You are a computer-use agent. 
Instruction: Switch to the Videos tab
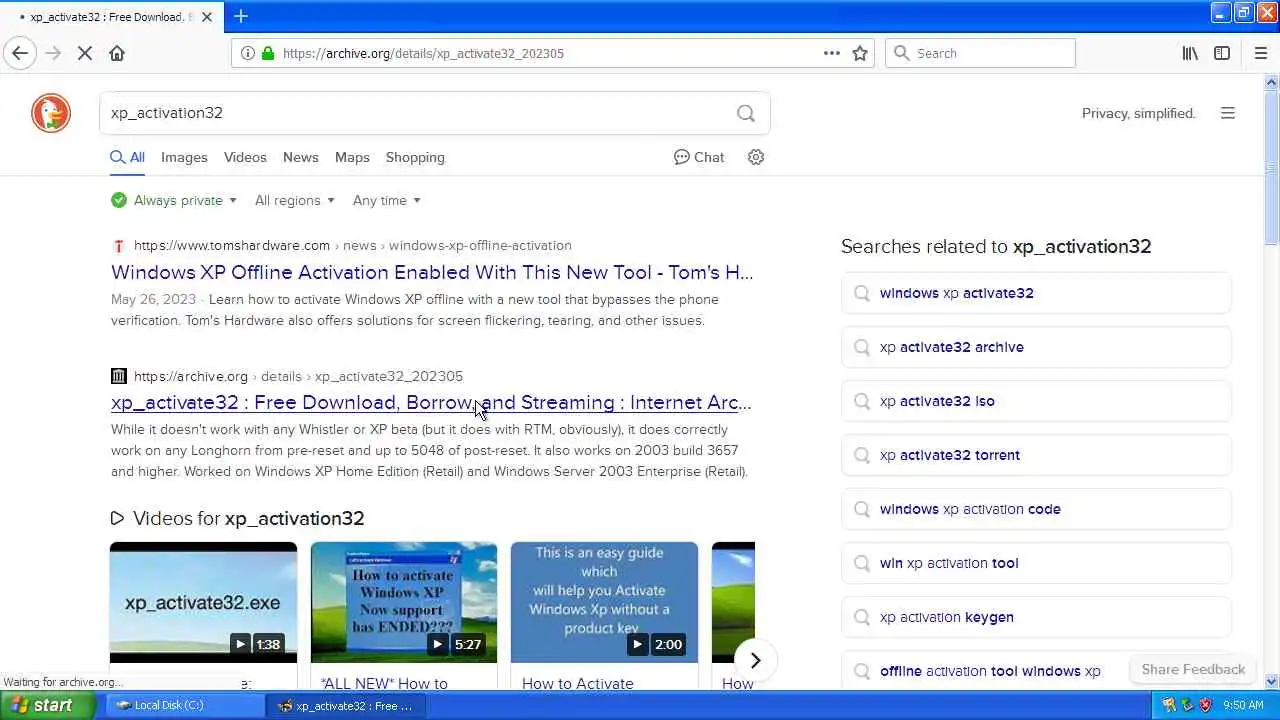[x=245, y=157]
